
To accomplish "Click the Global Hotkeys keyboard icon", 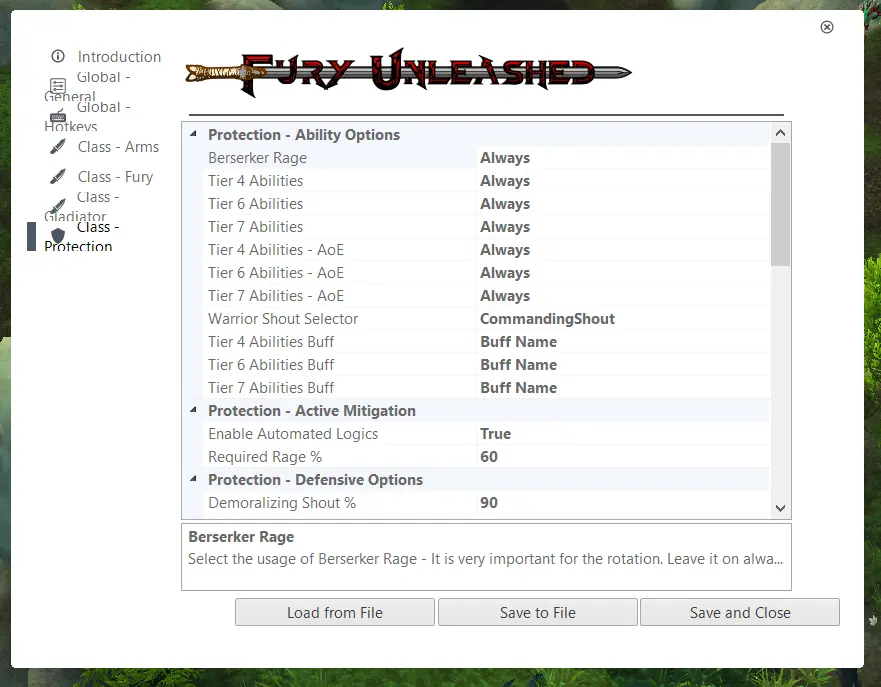I will [58, 116].
